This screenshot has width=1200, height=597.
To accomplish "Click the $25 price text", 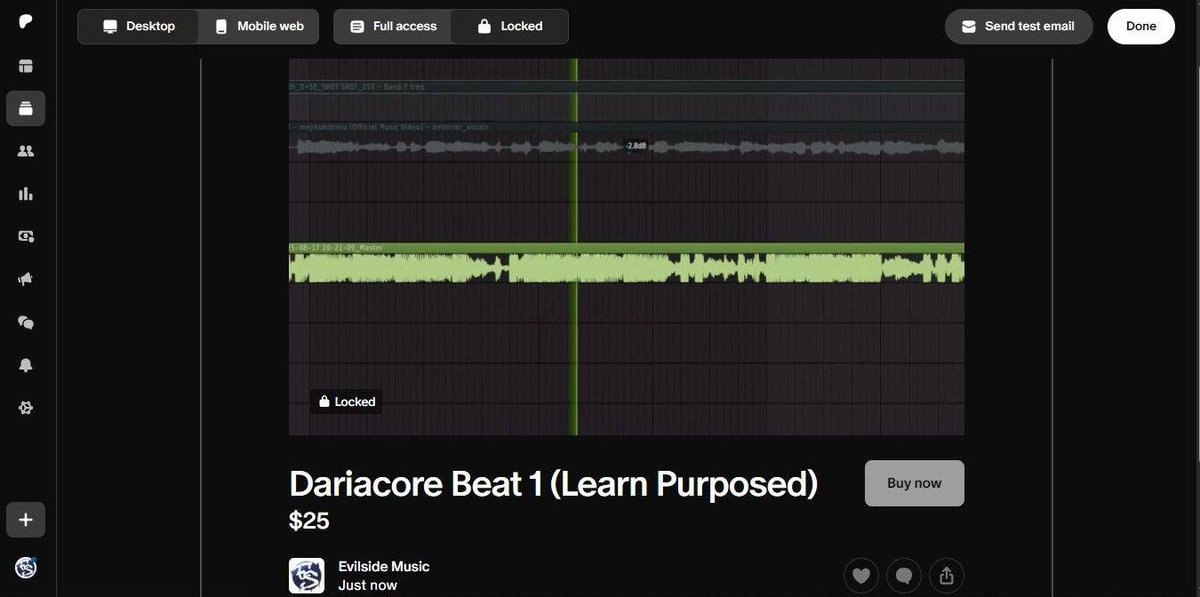I will pos(309,521).
